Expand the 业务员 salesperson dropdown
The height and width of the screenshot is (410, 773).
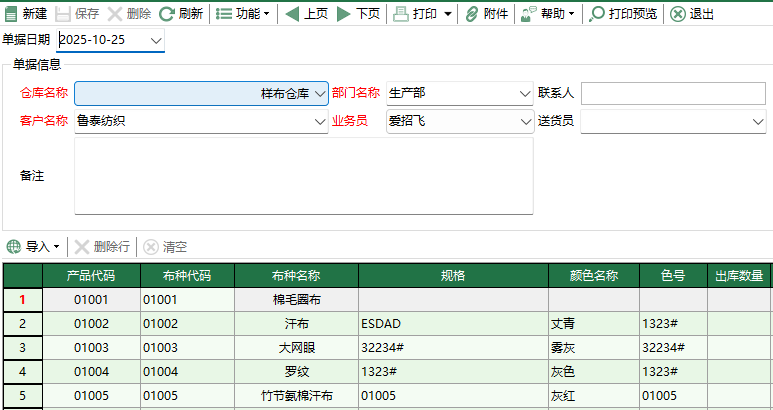pyautogui.click(x=526, y=121)
